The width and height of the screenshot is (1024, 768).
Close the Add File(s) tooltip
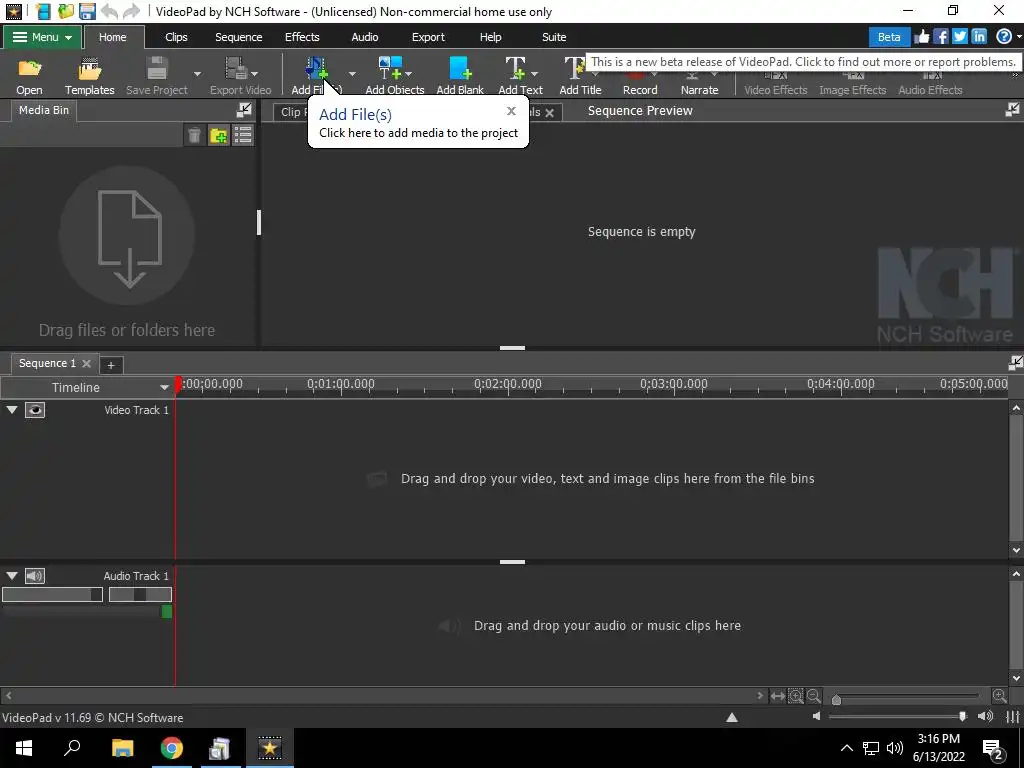click(511, 111)
